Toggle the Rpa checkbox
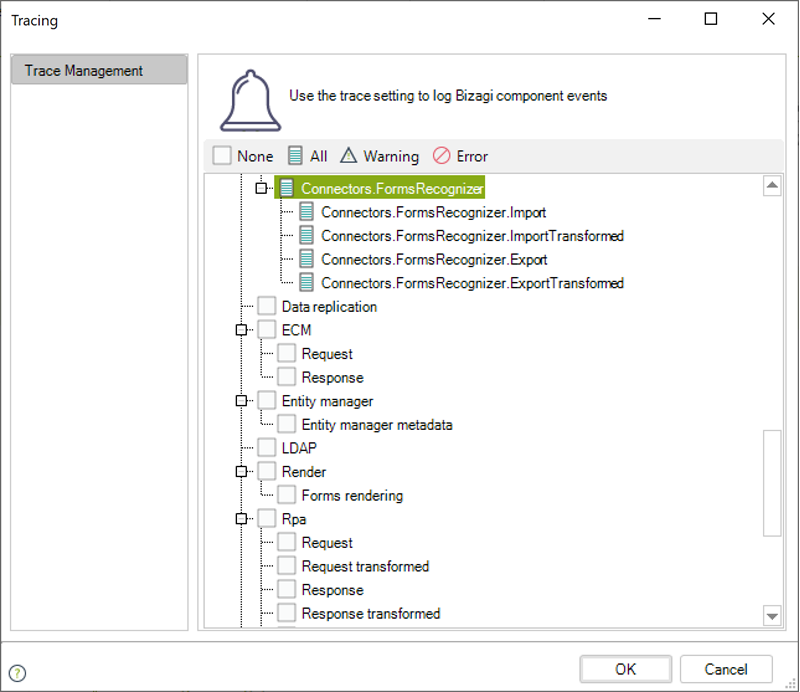Image resolution: width=800 pixels, height=692 pixels. point(267,518)
